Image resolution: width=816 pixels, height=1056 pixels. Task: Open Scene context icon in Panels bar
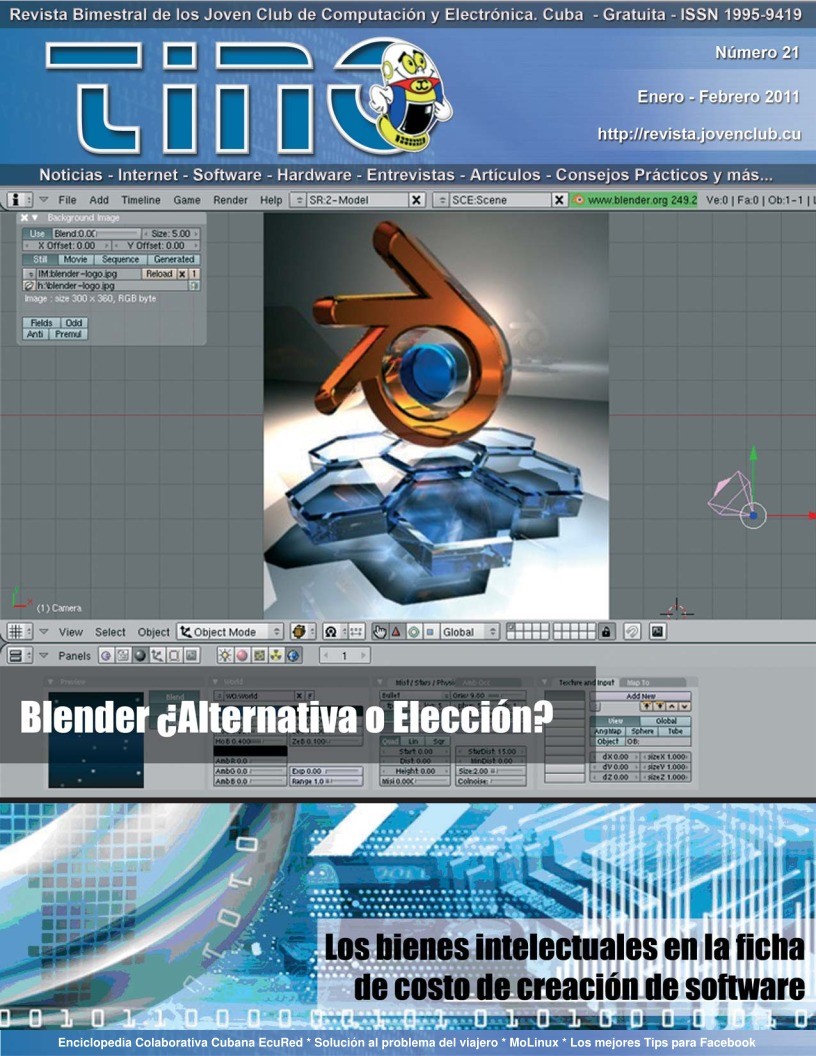(191, 655)
